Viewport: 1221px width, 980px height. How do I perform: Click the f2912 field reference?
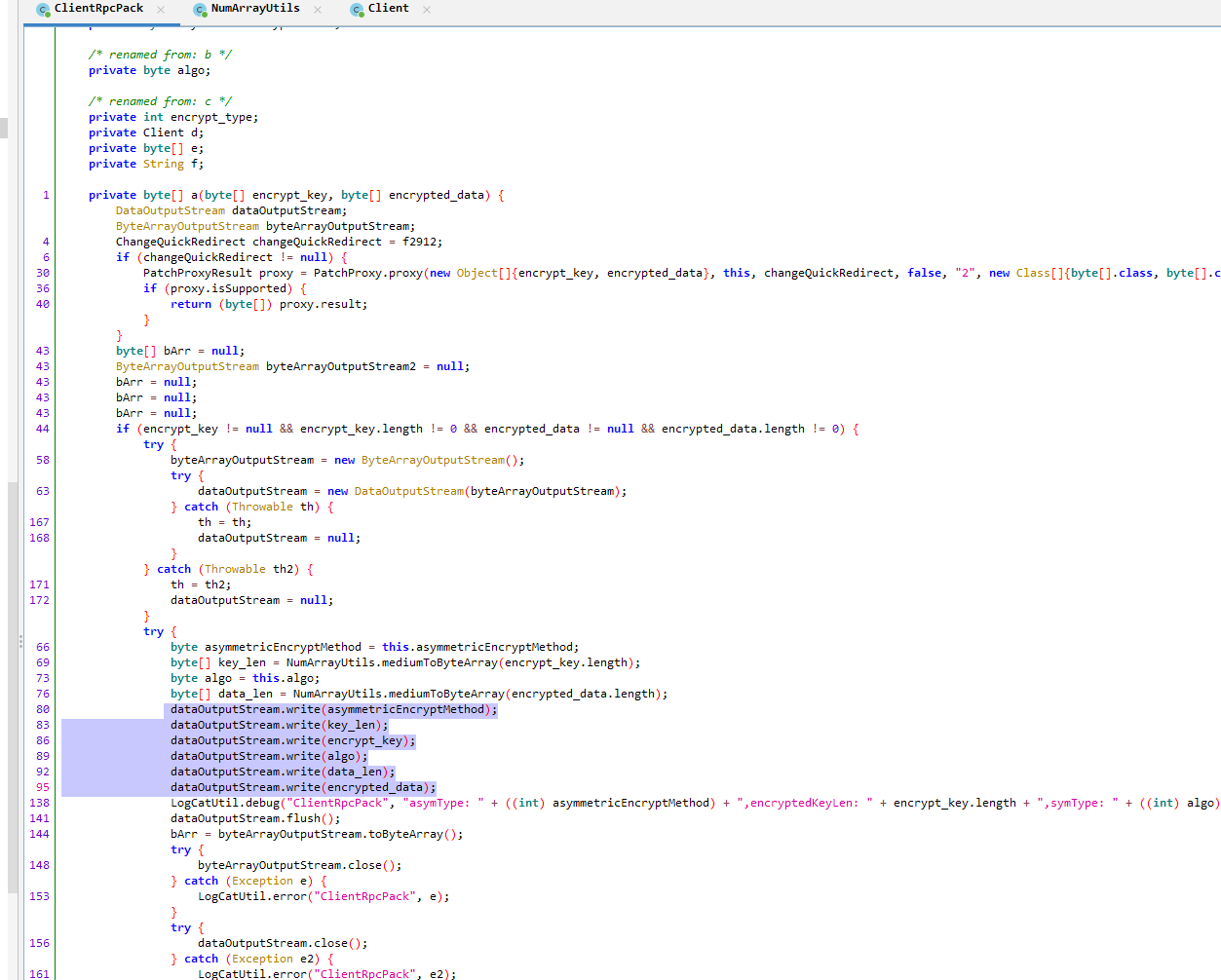pos(421,242)
